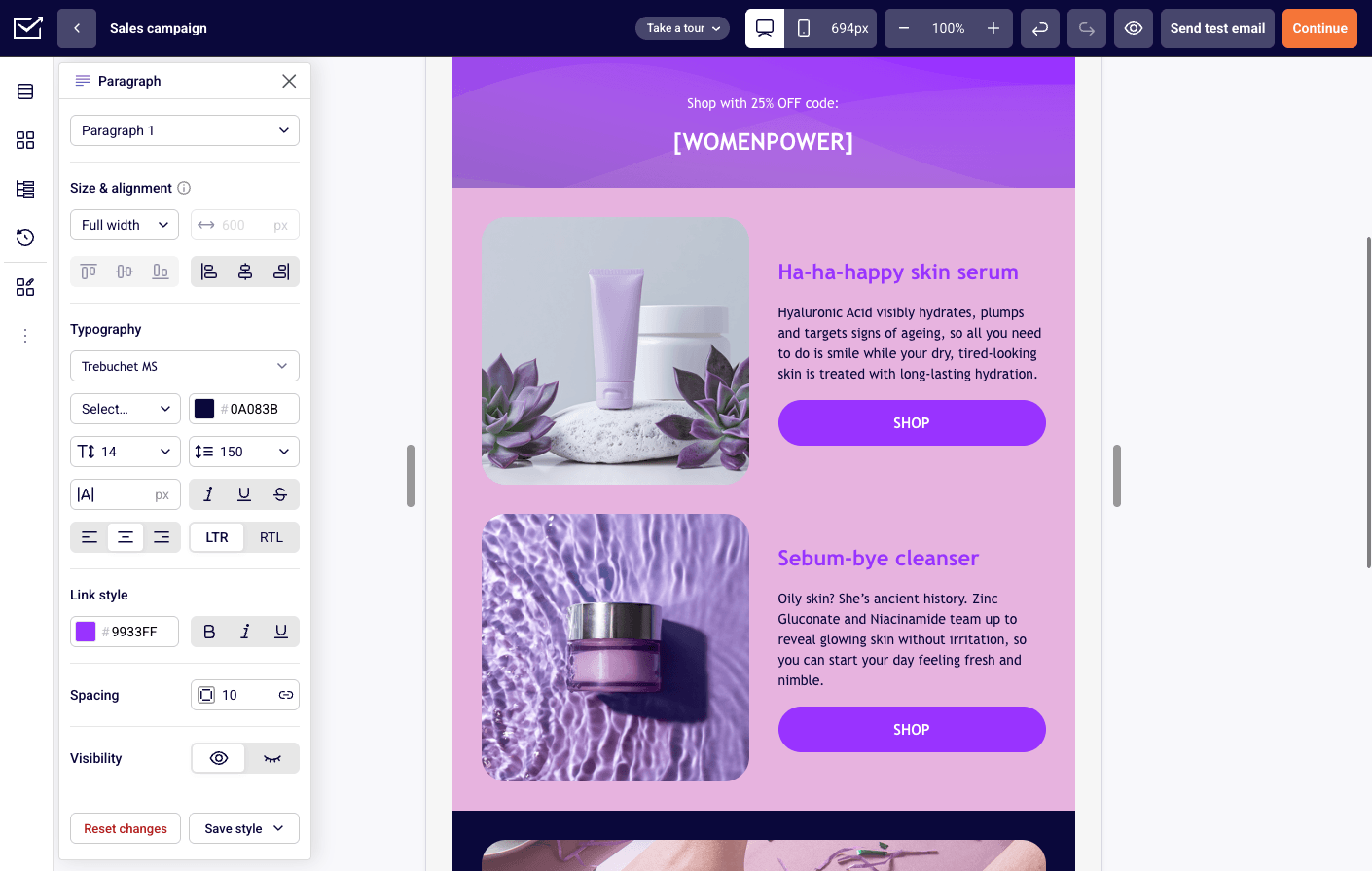Open the font weight Select... dropdown
This screenshot has height=871, width=1372.
(126, 409)
